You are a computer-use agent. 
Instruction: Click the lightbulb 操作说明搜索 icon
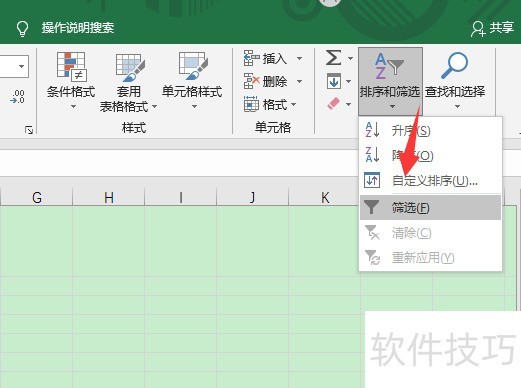(22, 28)
